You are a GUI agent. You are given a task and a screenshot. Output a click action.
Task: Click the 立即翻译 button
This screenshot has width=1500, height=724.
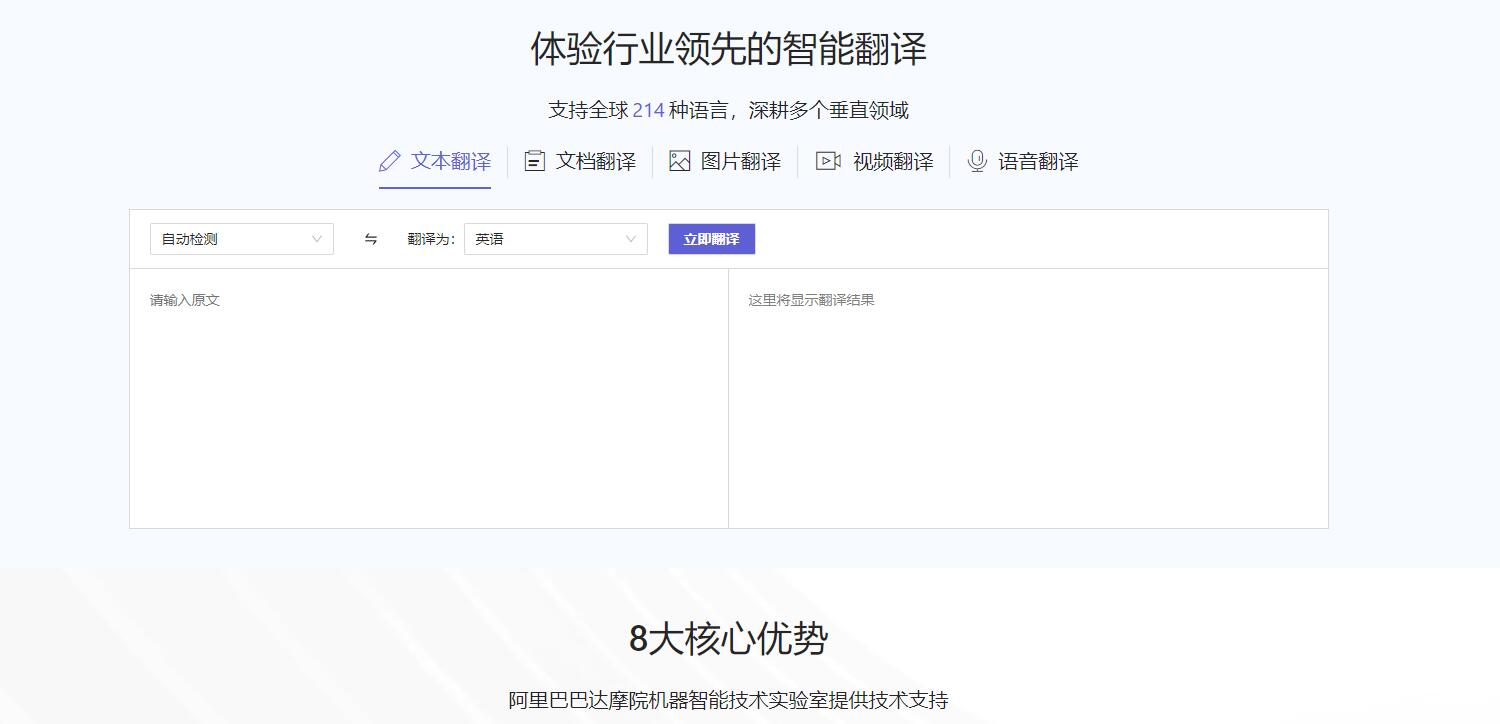(x=710, y=238)
